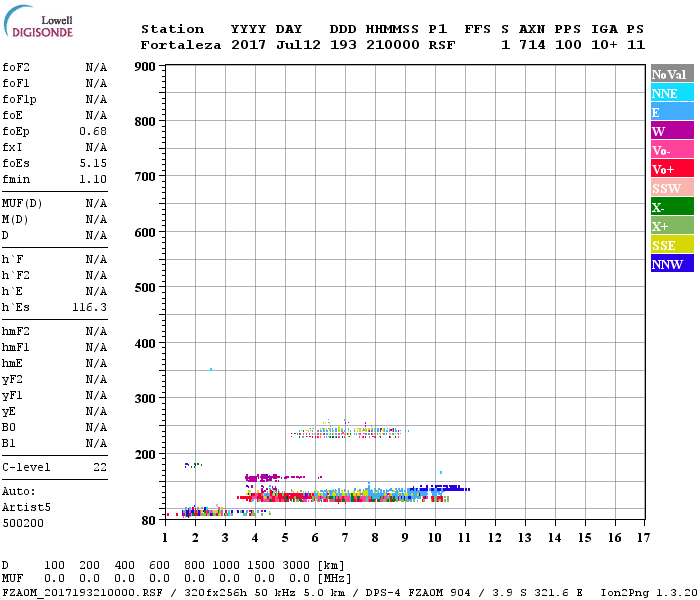
Task: Click the Vo- pink legend entry
Action: 672,150
